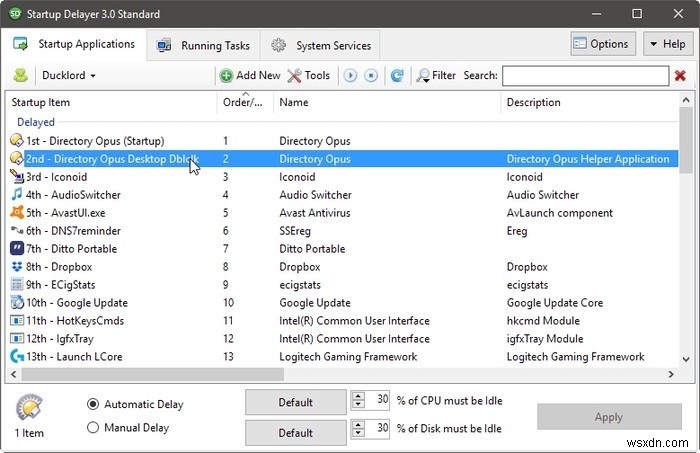Select the Automatic Delay radio button
The image size is (700, 453).
coord(92,404)
